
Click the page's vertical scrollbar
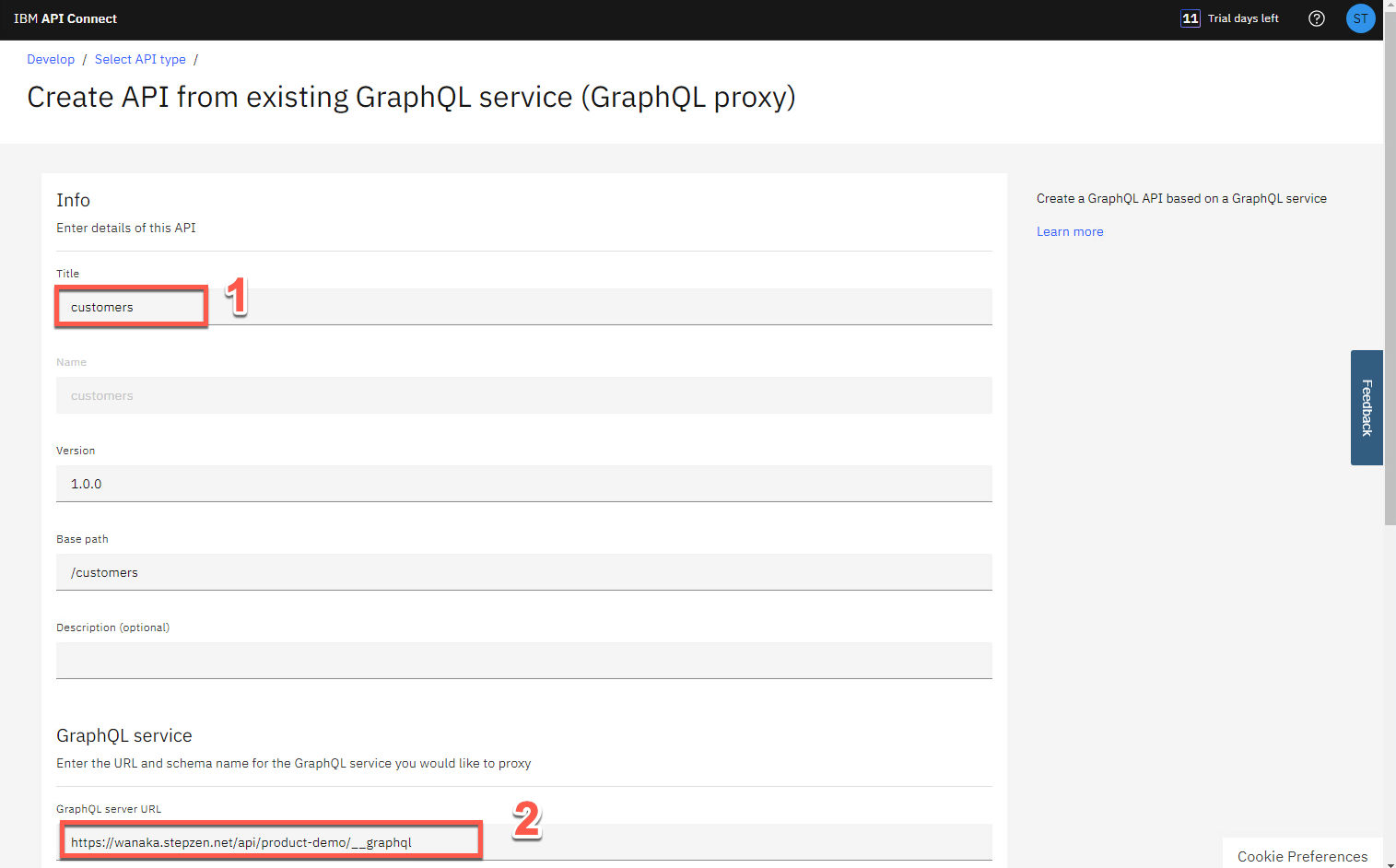[x=1390, y=276]
